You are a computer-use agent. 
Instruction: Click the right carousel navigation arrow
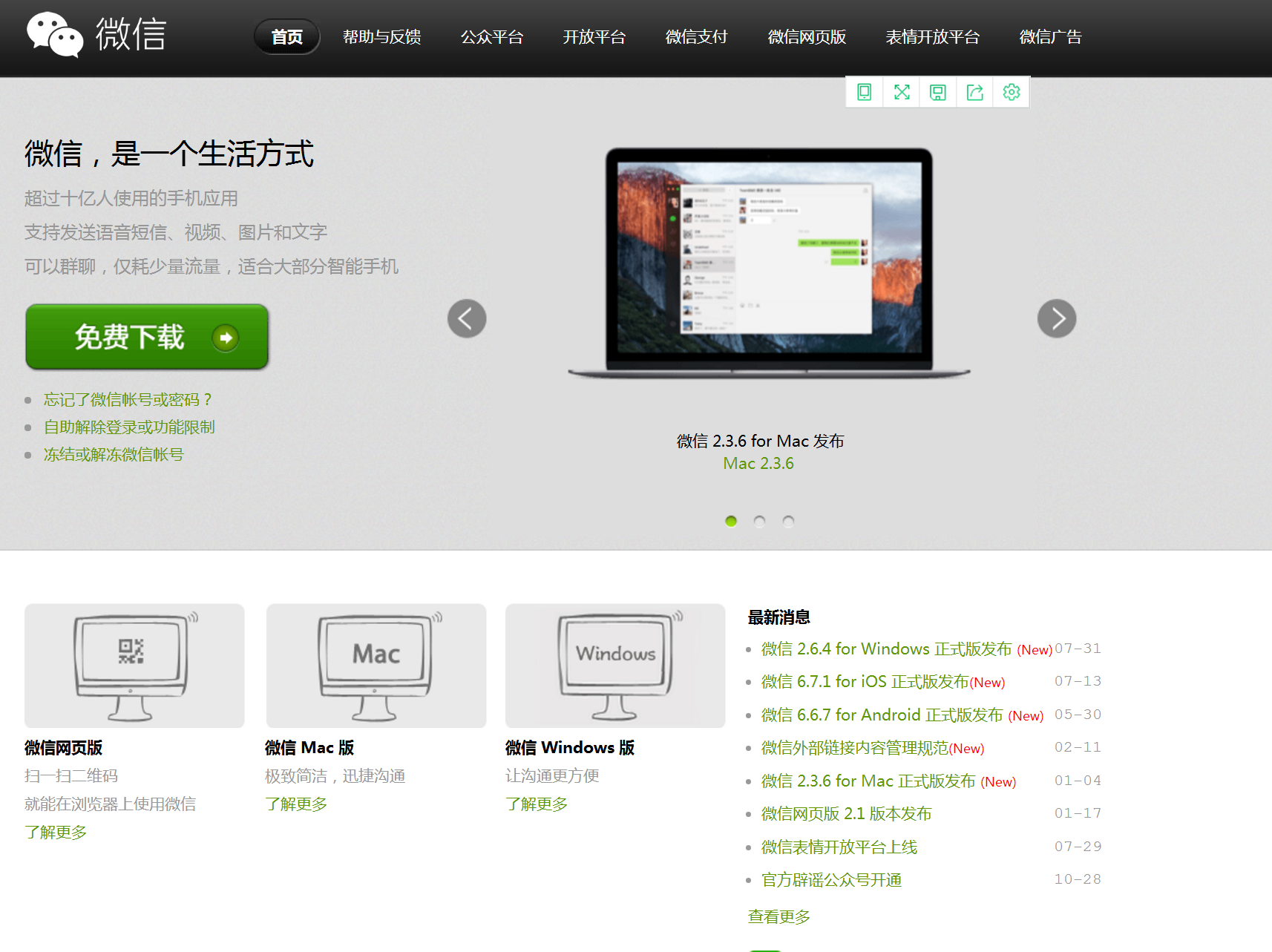(x=1056, y=318)
